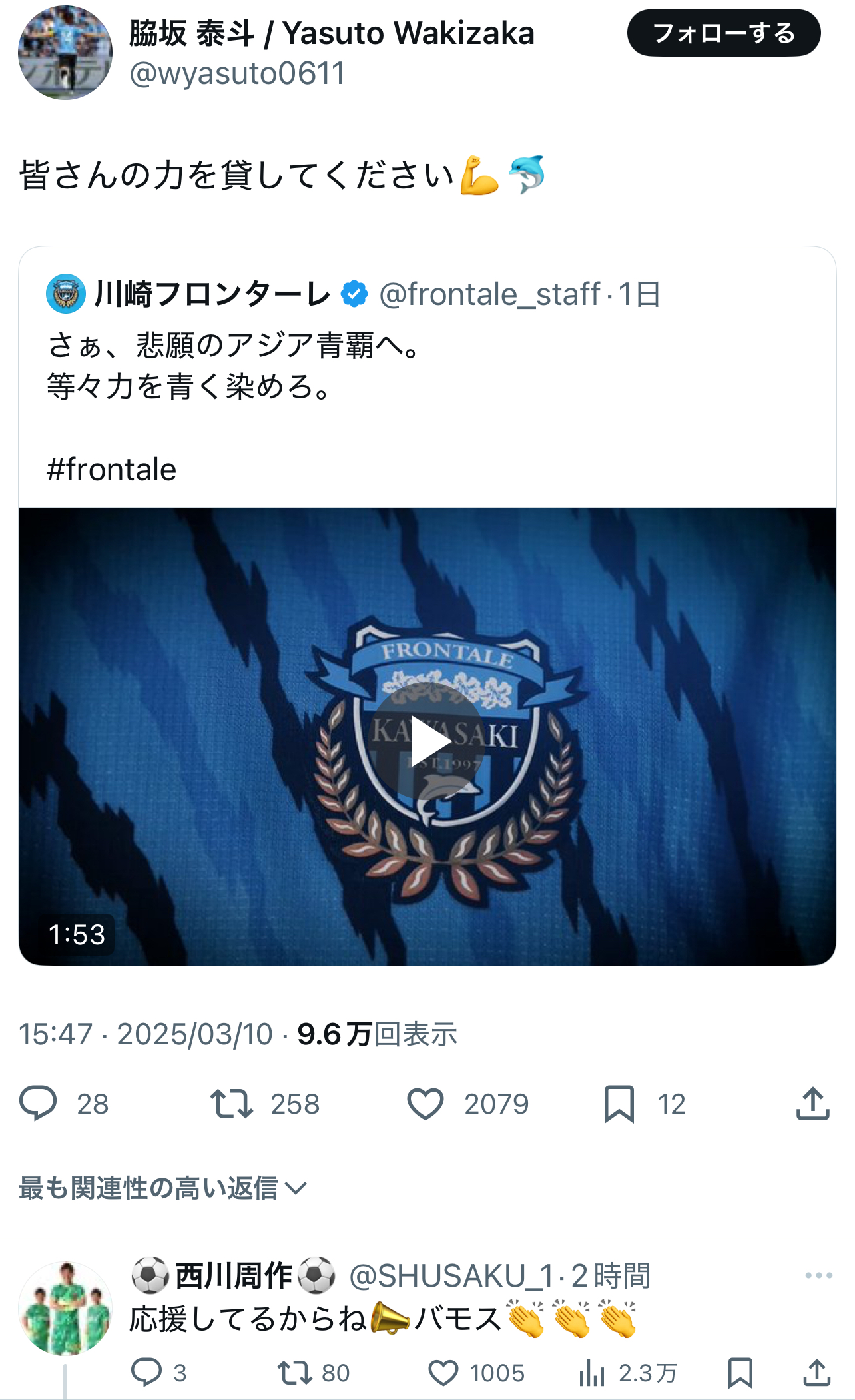Open 西川周作's profile picture
This screenshot has height=1400, width=855.
[65, 1308]
